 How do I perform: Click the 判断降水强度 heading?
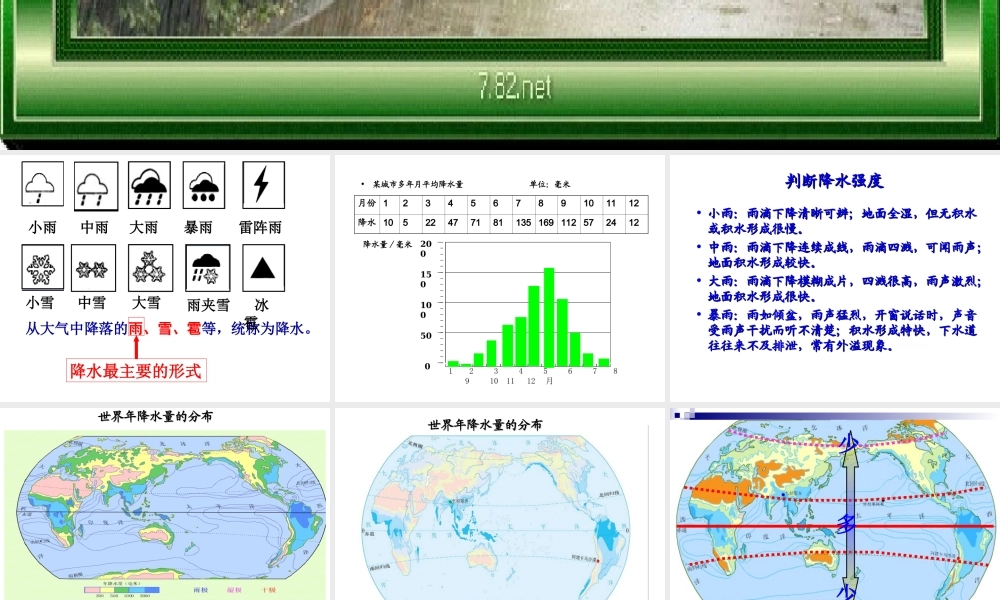834,181
